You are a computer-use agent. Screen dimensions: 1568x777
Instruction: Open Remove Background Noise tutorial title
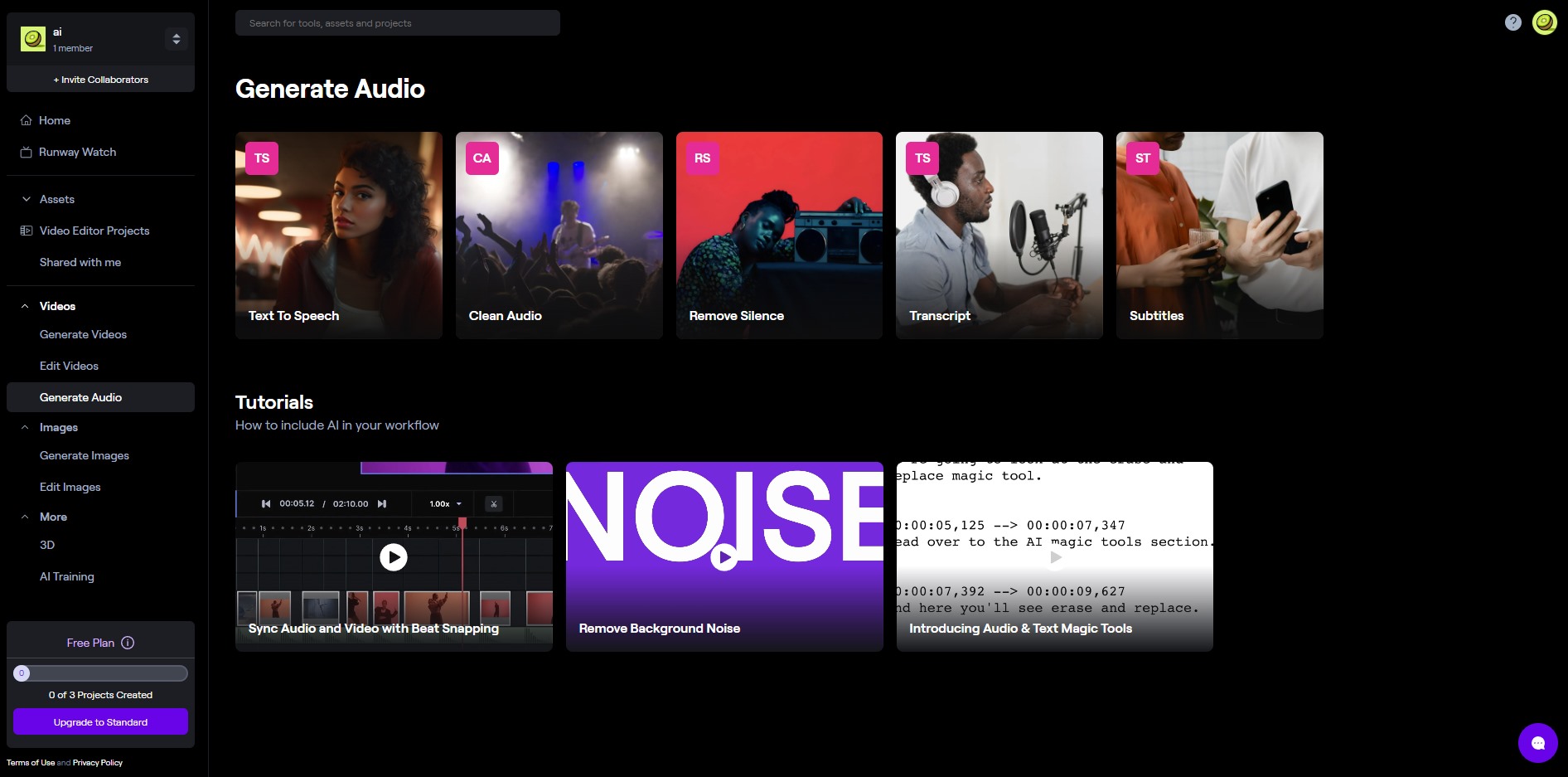[x=660, y=629]
